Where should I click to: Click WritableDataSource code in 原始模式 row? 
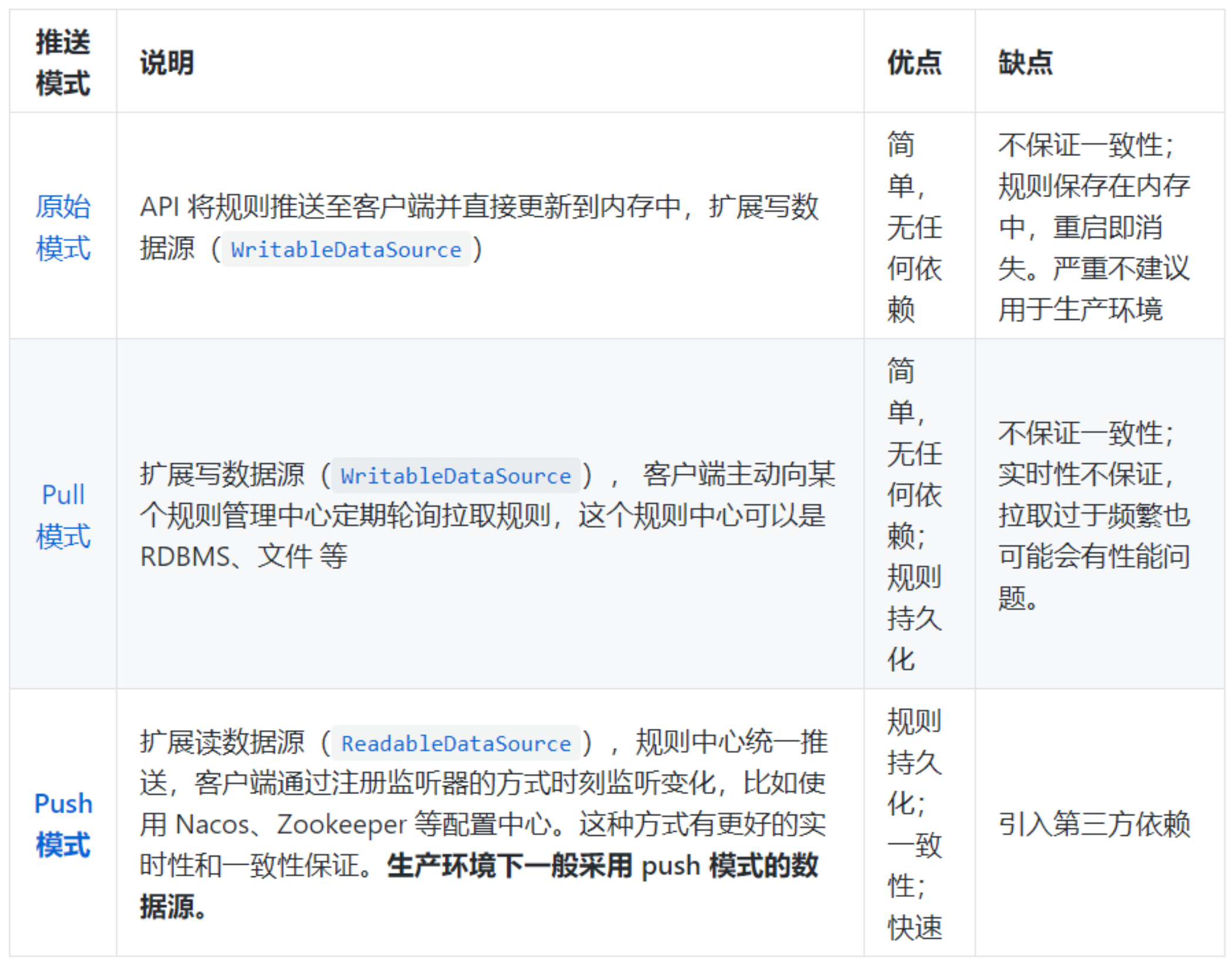(346, 250)
